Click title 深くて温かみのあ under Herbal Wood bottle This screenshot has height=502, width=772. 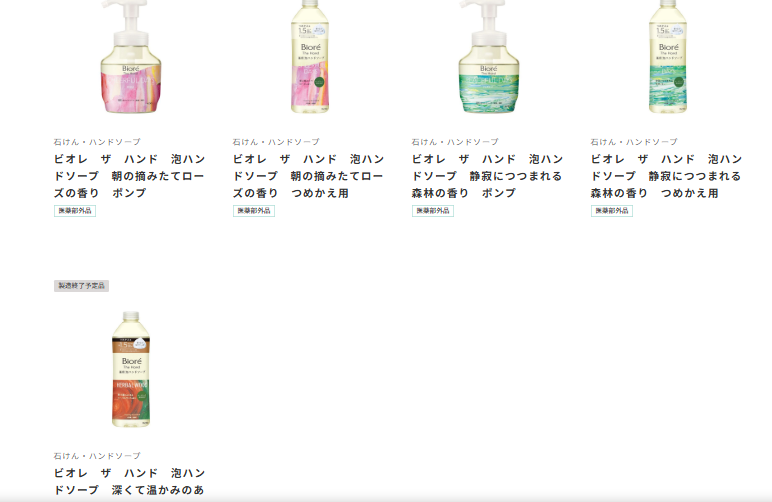pos(129,481)
